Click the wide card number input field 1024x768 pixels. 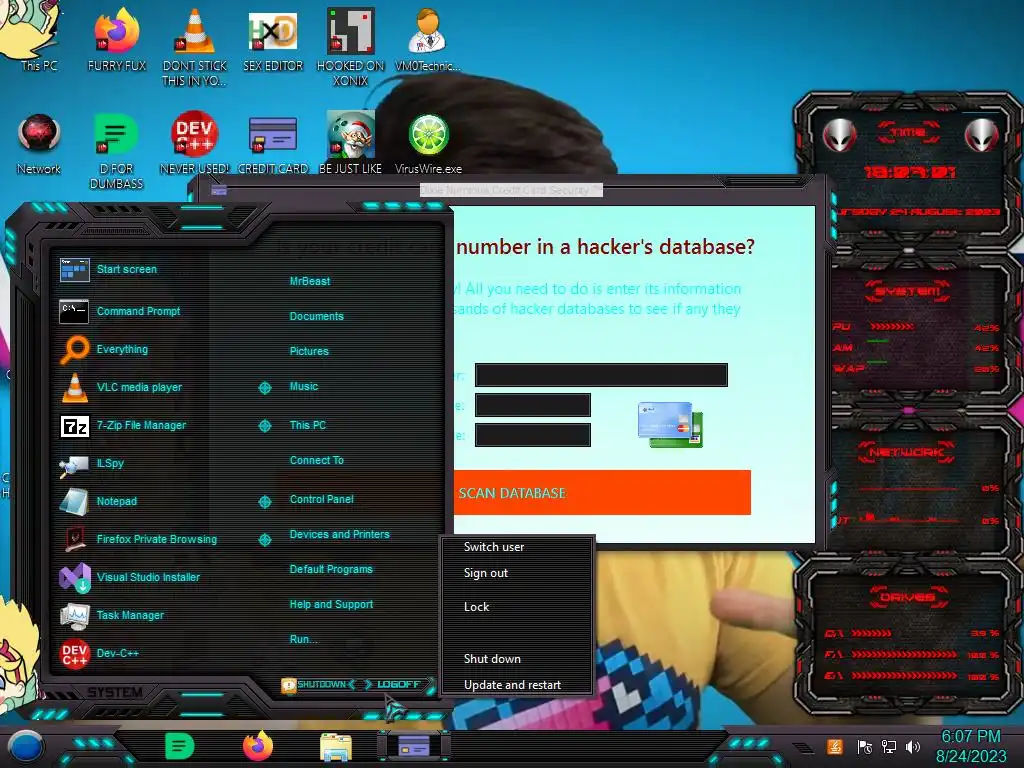click(601, 375)
